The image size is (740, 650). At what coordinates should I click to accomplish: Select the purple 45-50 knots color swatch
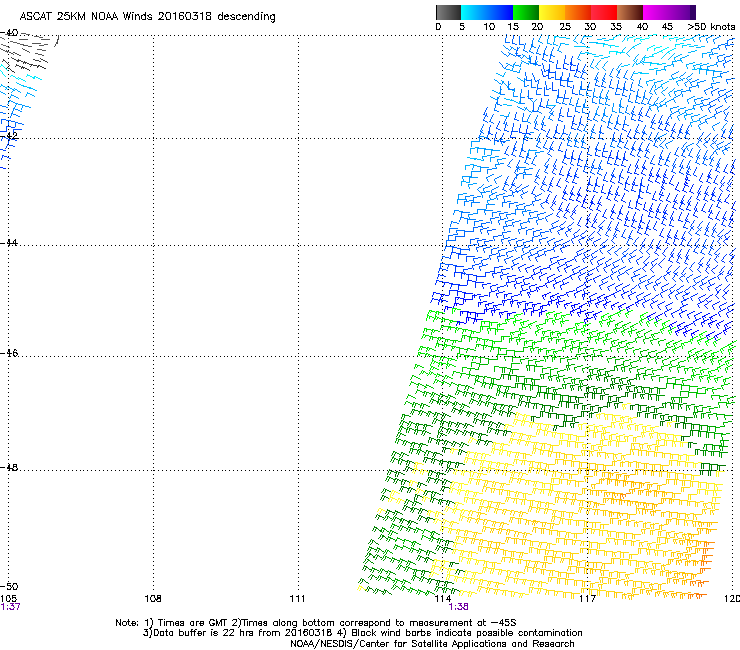coord(682,12)
